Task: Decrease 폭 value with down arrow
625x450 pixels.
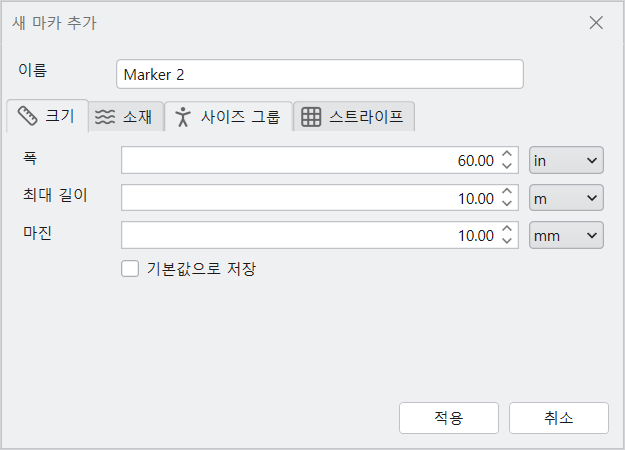Action: pyautogui.click(x=507, y=165)
